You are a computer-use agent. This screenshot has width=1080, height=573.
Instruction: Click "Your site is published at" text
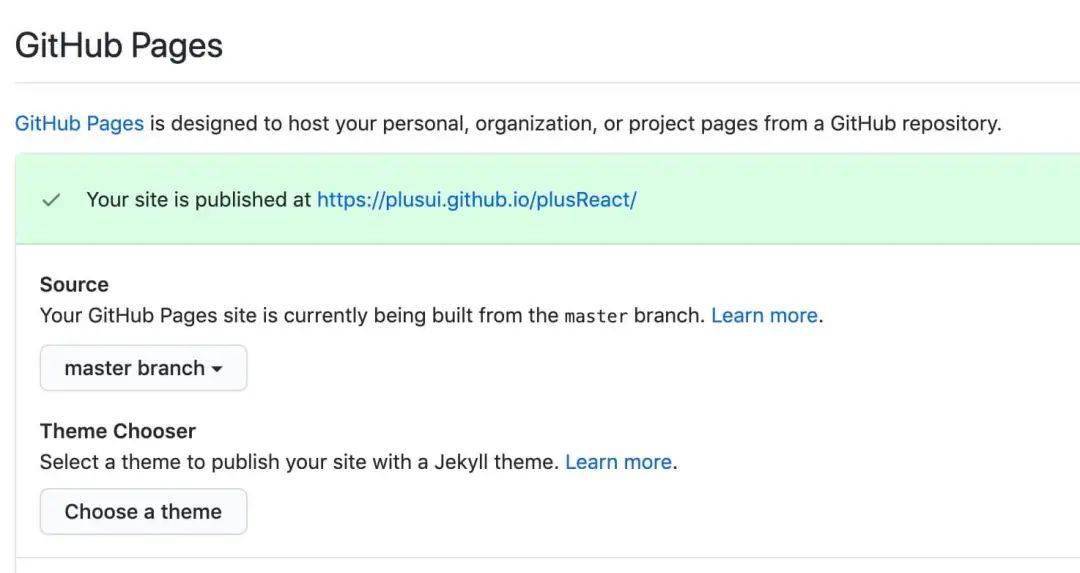(x=199, y=200)
